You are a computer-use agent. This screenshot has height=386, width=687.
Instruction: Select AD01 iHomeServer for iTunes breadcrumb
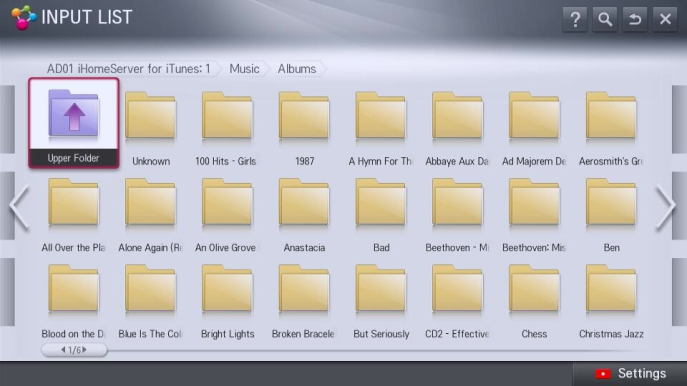128,69
